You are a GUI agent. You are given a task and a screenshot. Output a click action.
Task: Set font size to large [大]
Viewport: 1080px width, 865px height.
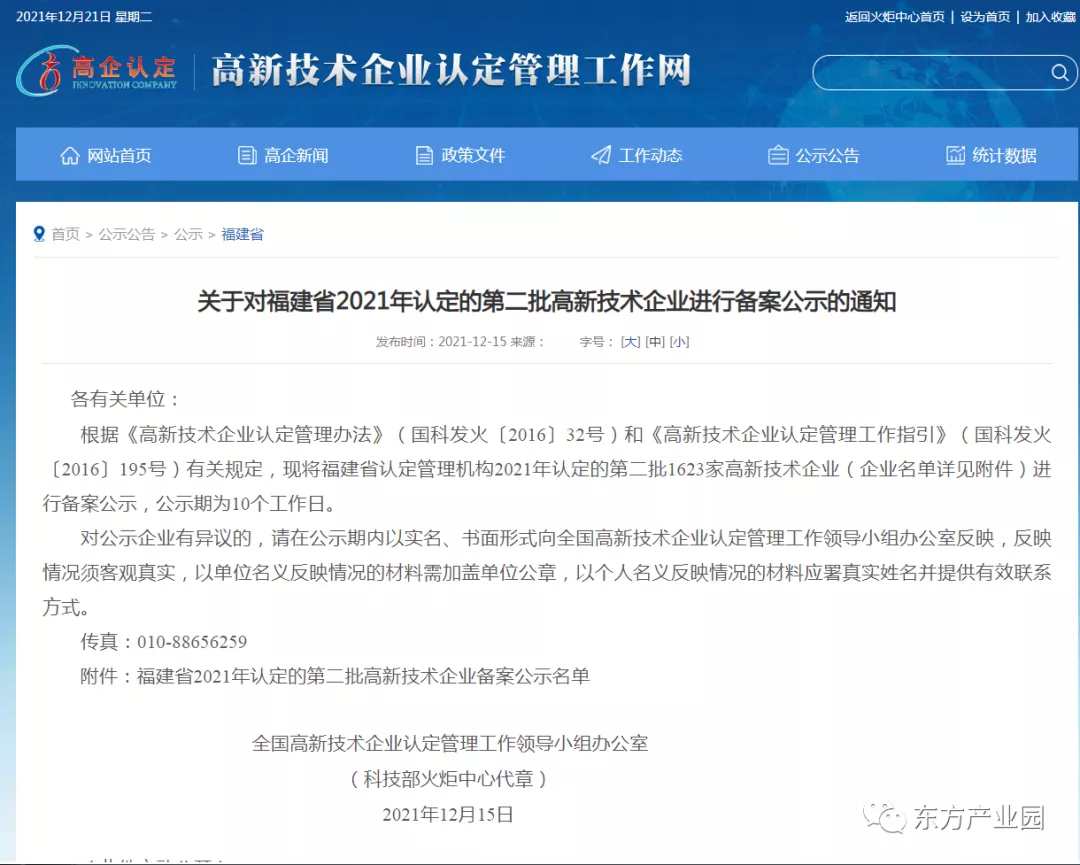coord(630,342)
